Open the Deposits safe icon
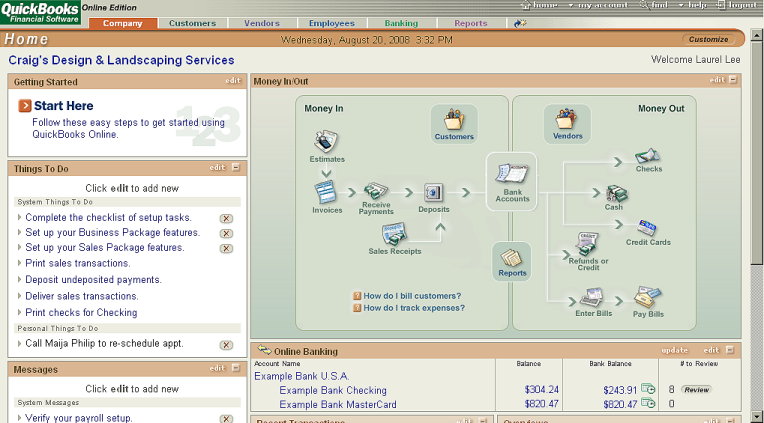This screenshot has height=423, width=764. pyautogui.click(x=433, y=192)
